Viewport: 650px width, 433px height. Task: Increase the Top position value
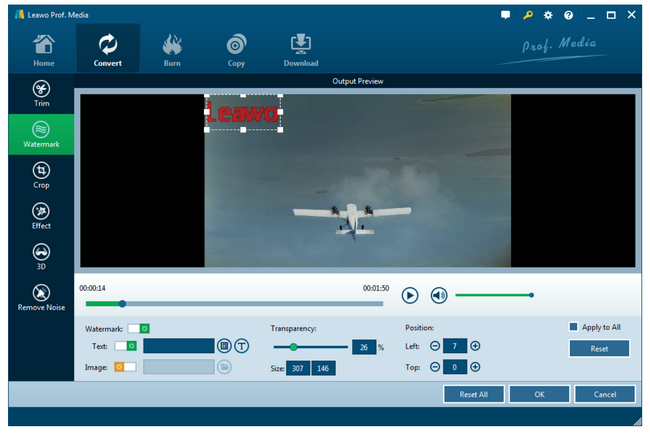tap(475, 367)
